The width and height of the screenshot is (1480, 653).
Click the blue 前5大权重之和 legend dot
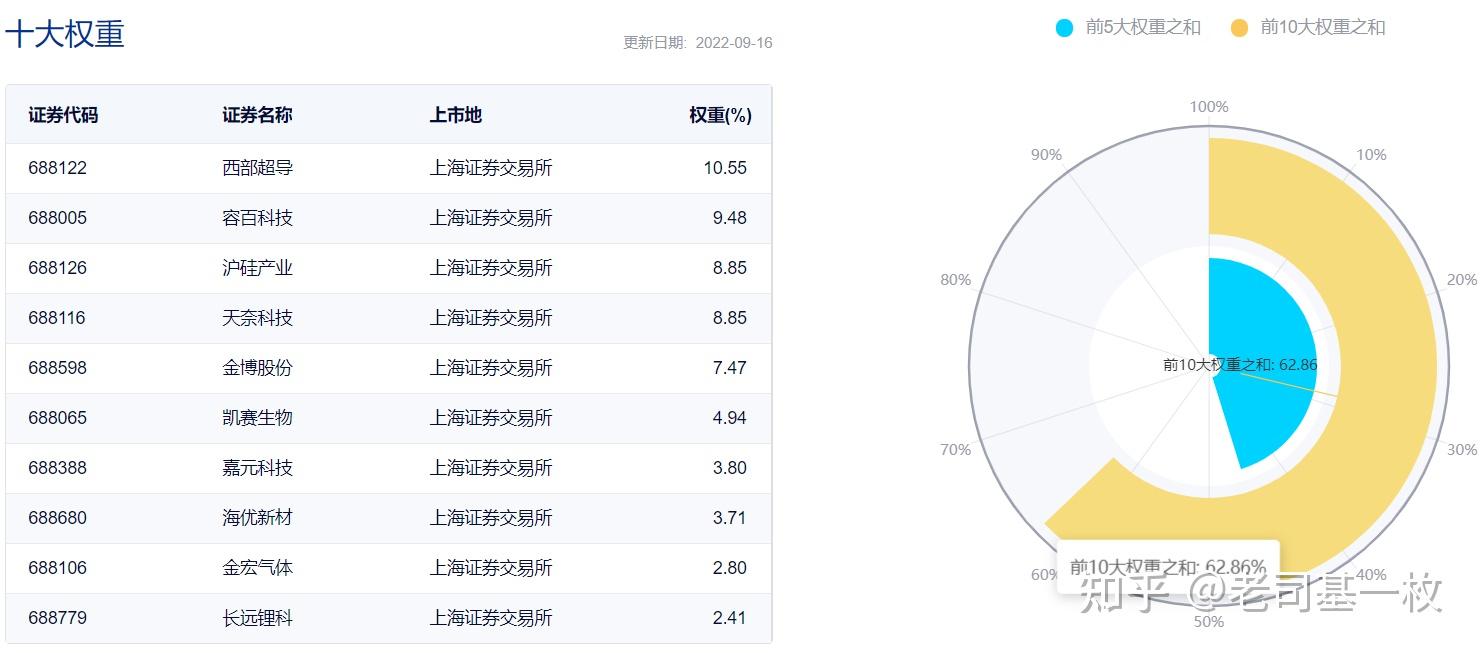point(1064,28)
